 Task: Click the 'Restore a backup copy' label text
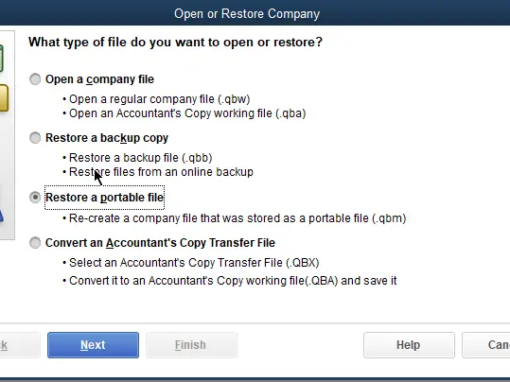(107, 138)
